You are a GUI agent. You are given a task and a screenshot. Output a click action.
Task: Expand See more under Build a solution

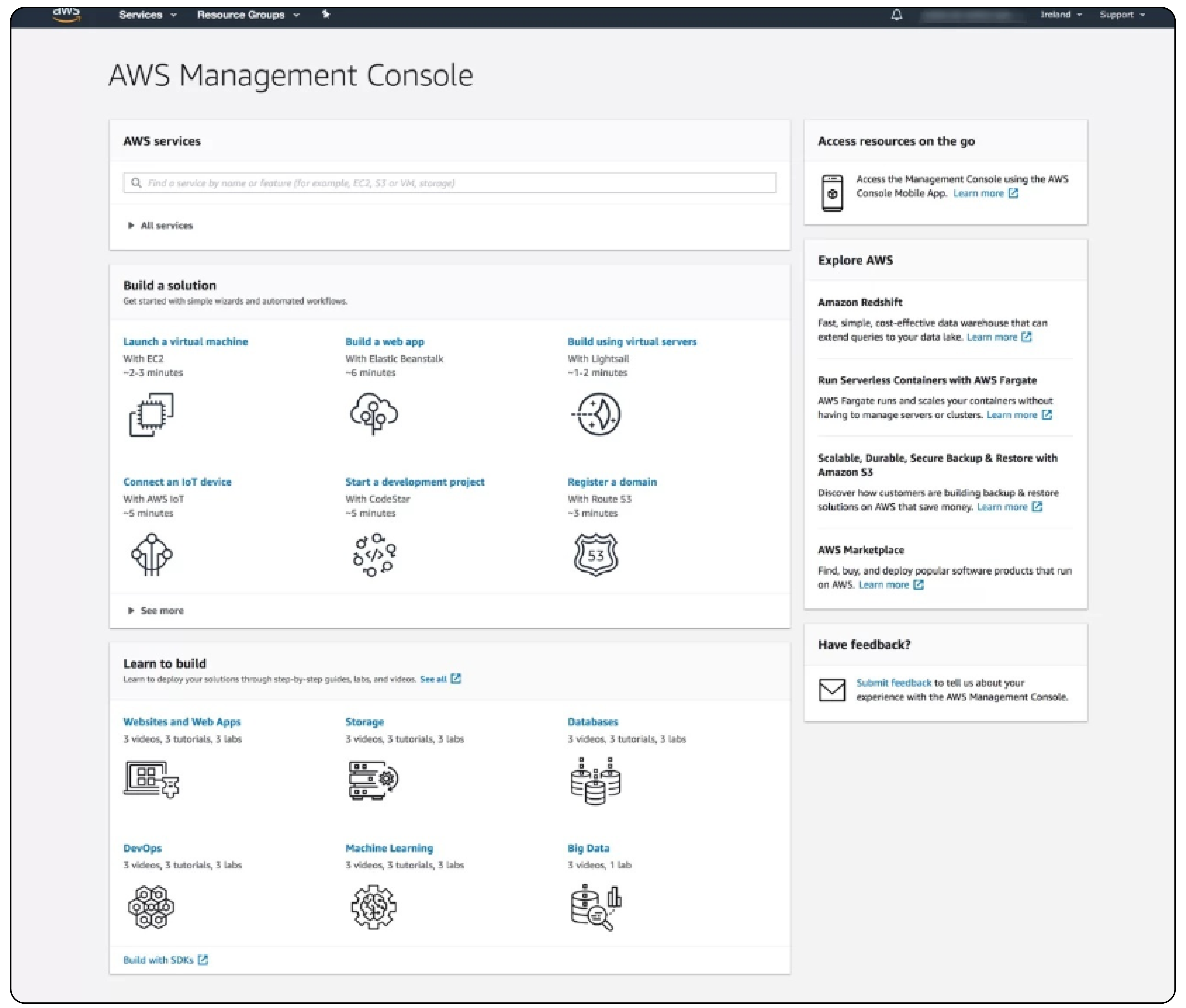coord(155,611)
